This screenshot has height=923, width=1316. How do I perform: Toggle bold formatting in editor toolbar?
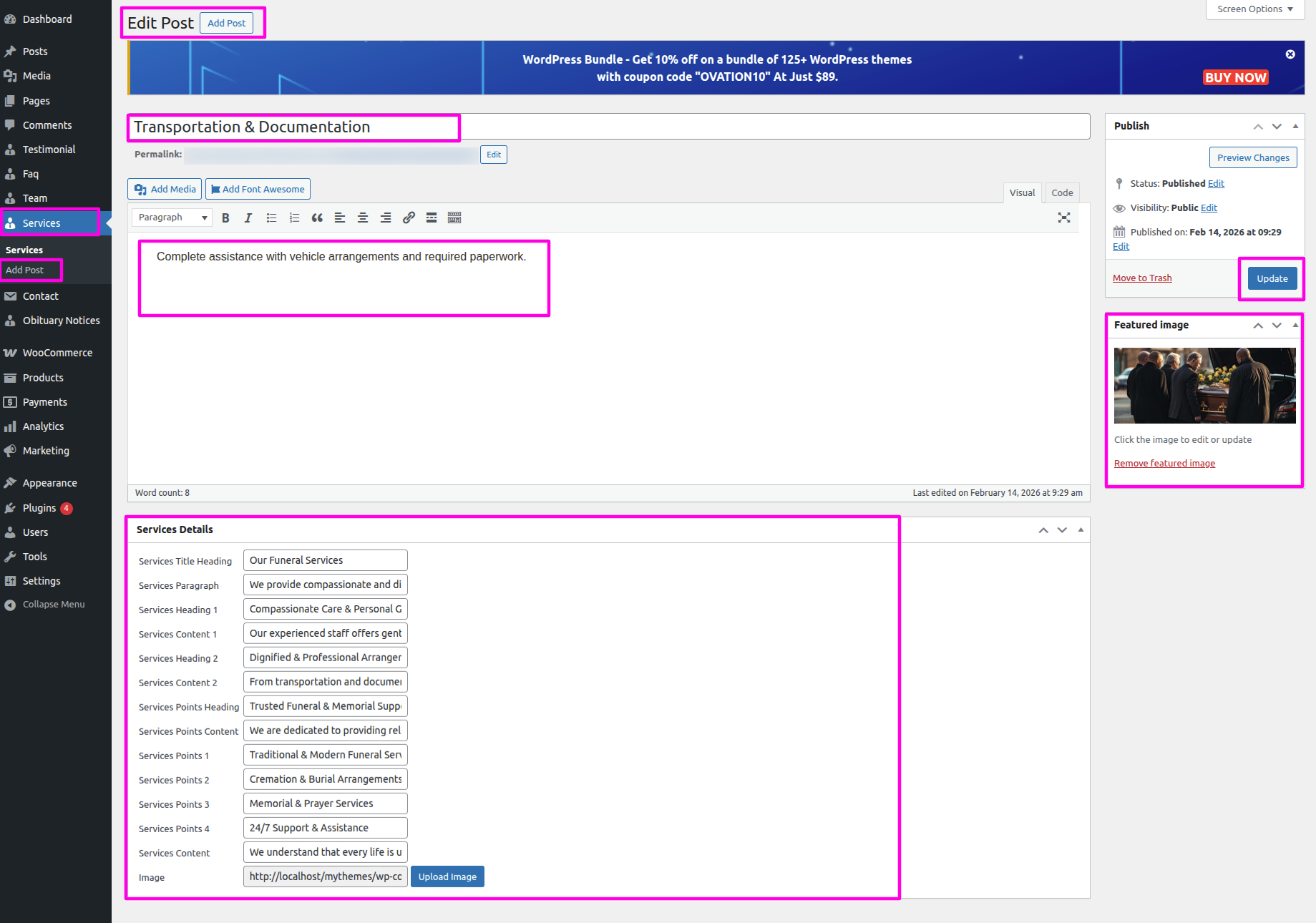tap(225, 218)
